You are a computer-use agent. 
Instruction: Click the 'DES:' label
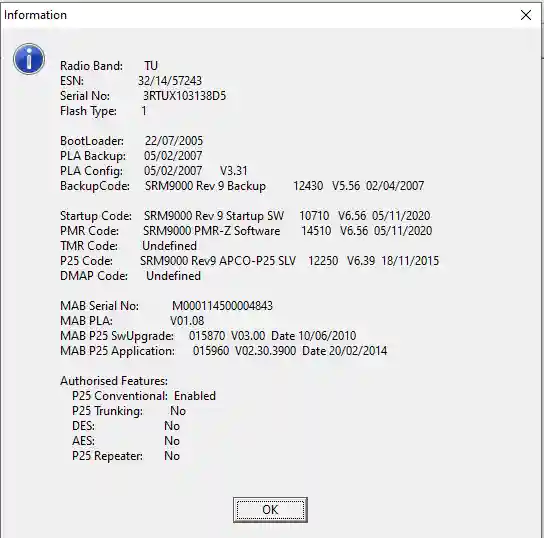click(x=83, y=426)
